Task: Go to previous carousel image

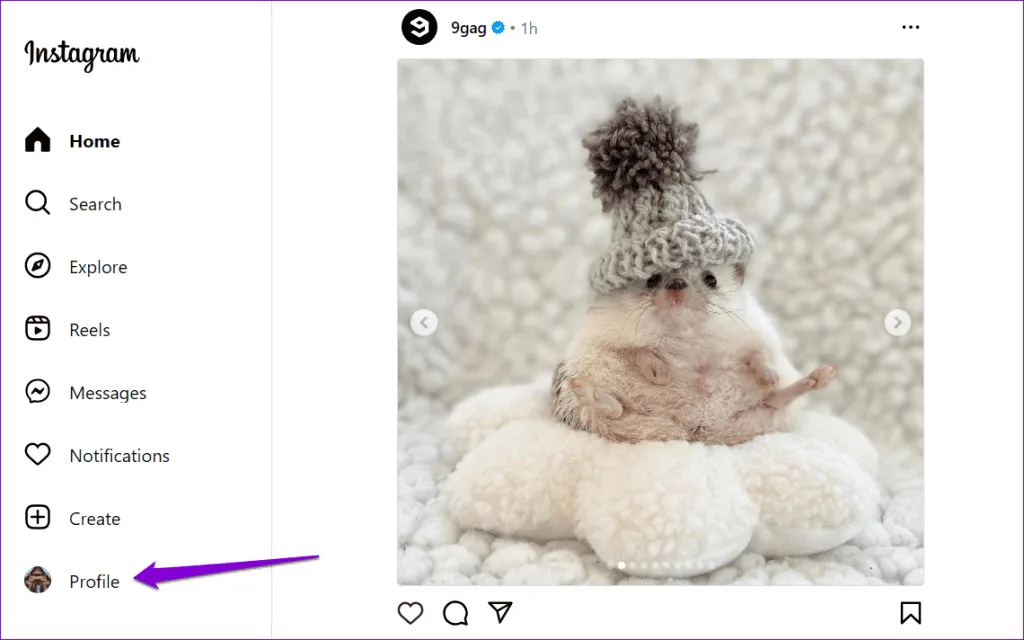Action: [424, 322]
